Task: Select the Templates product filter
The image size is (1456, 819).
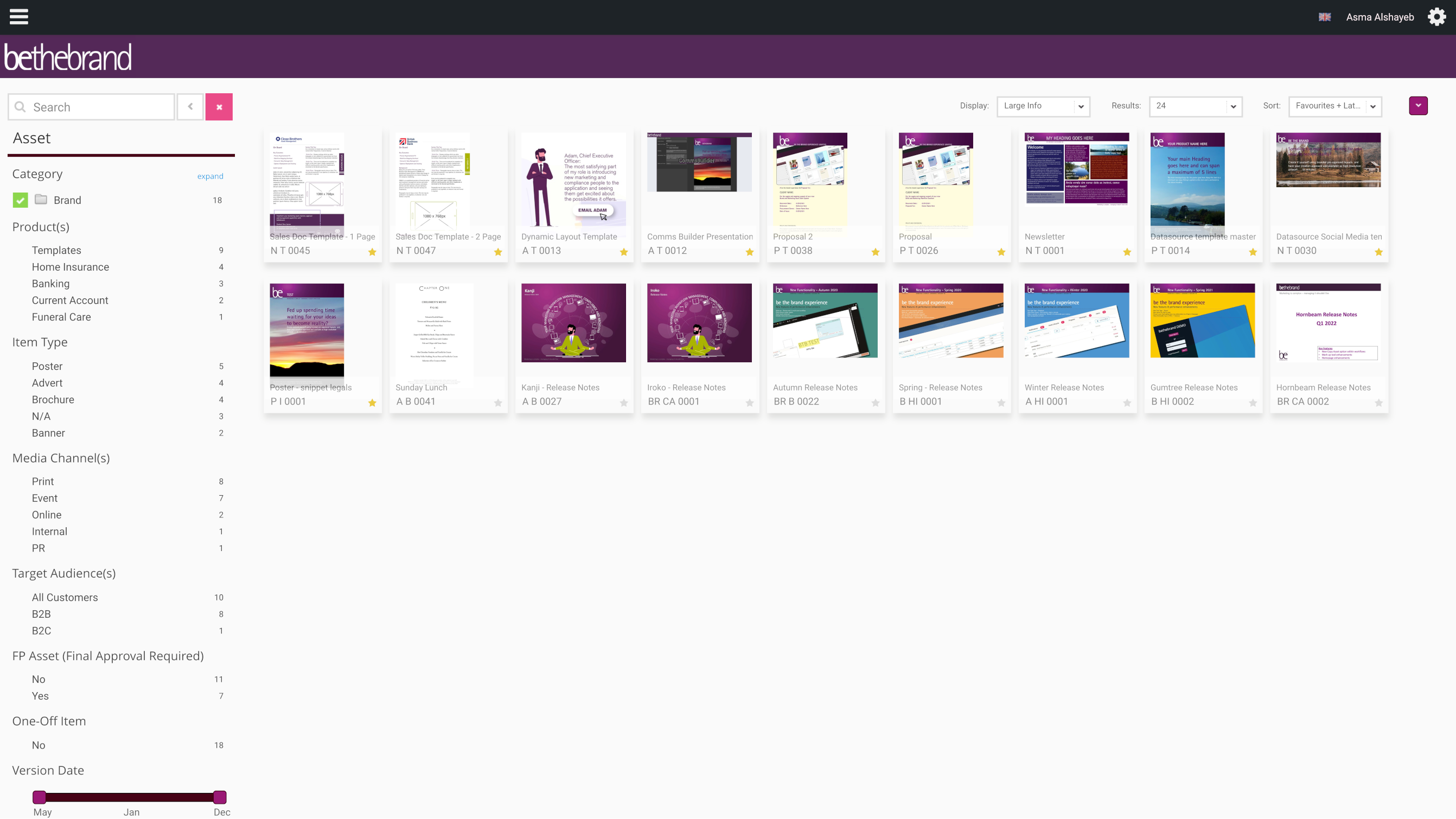Action: coord(55,249)
